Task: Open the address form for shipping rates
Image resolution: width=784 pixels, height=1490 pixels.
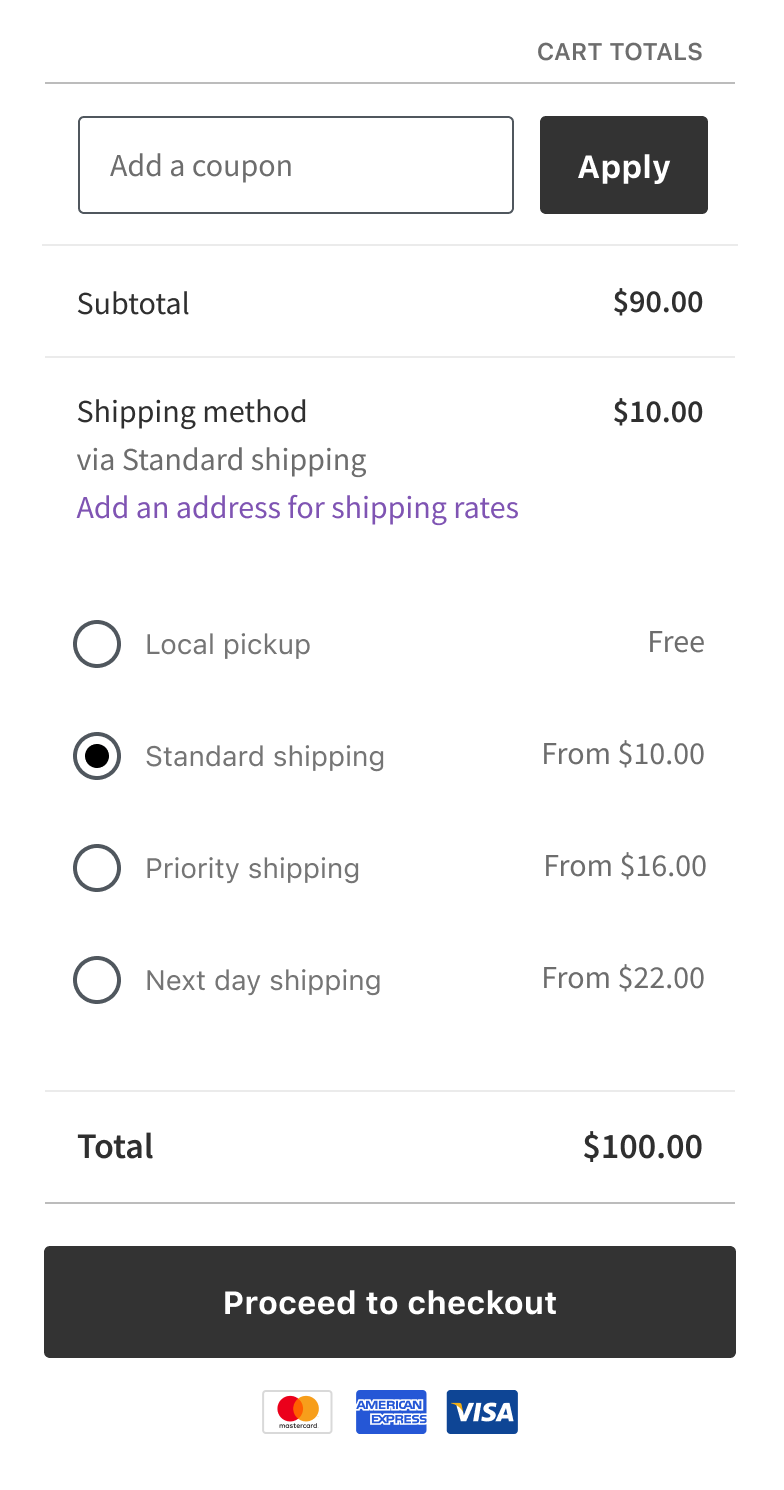Action: pos(296,508)
